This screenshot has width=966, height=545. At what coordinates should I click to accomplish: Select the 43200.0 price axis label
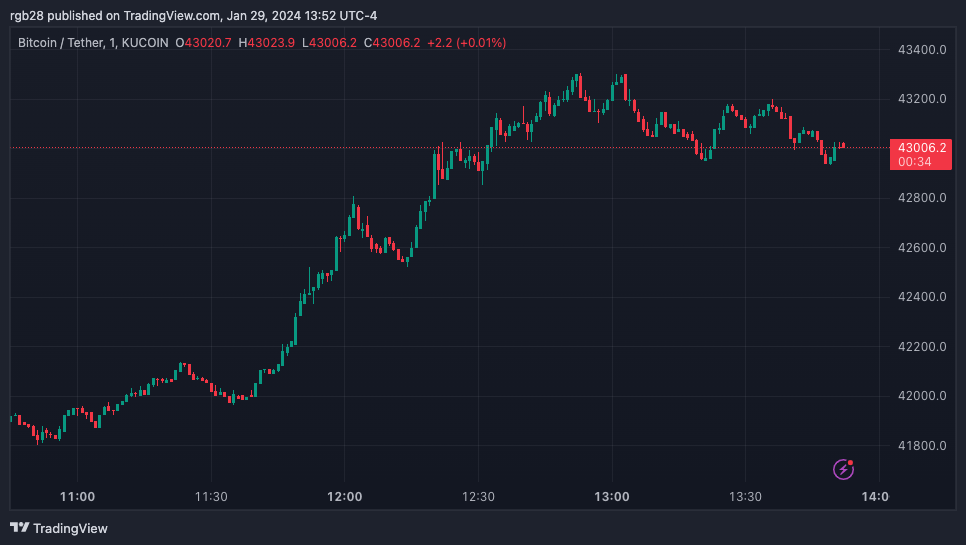[922, 99]
